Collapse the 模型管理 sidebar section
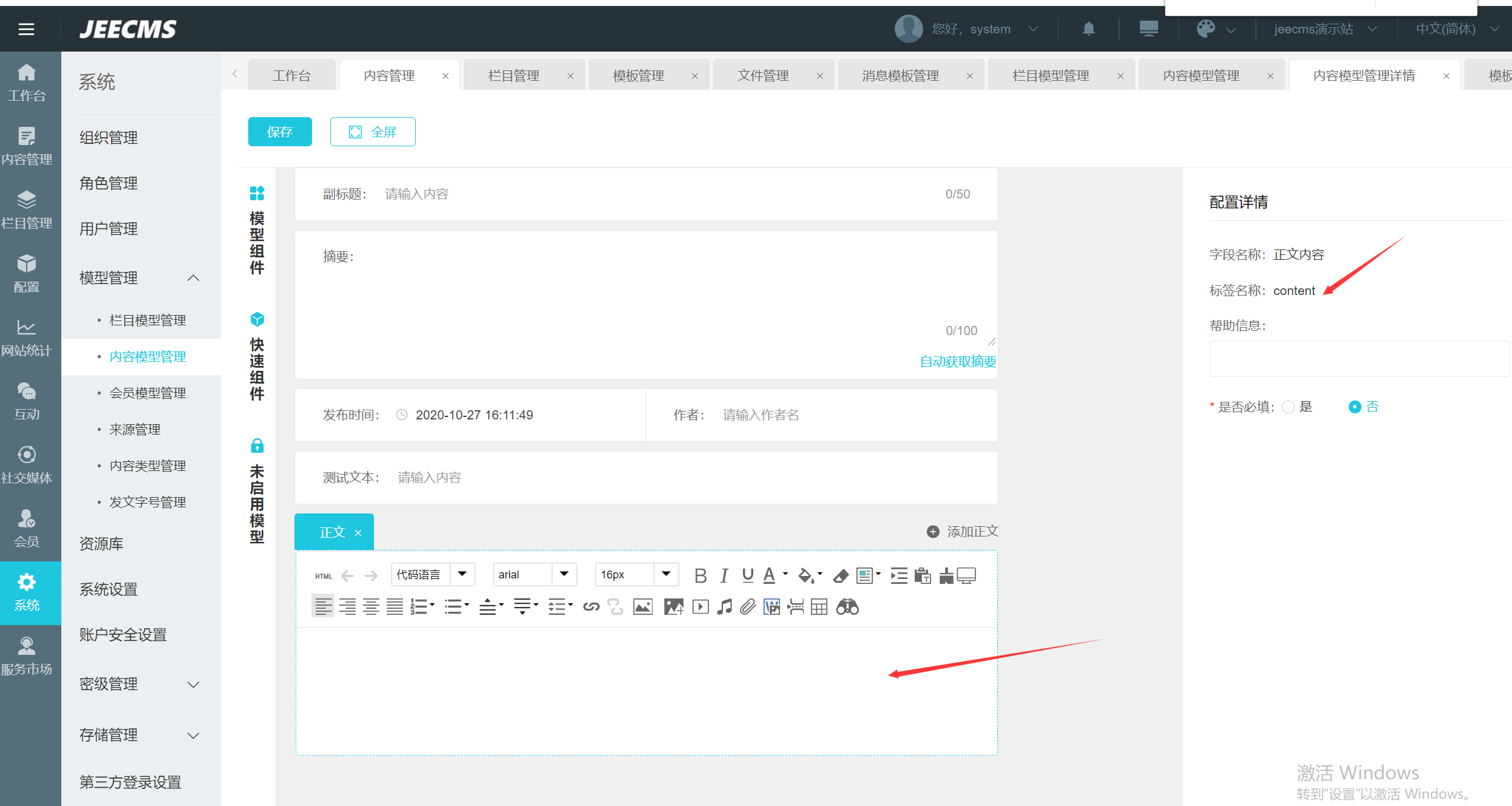Image resolution: width=1512 pixels, height=806 pixels. click(x=193, y=278)
